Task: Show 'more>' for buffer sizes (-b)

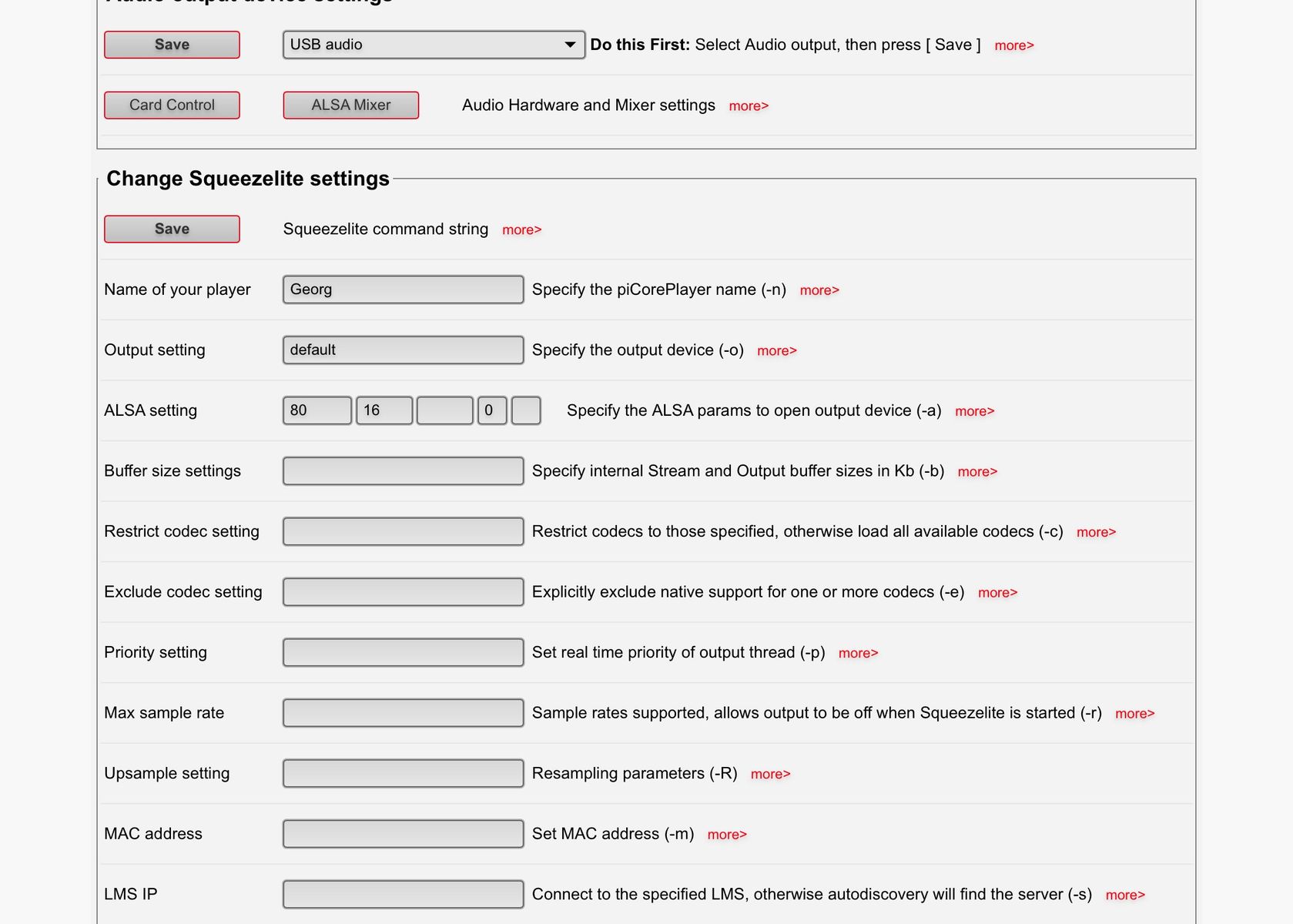Action: pyautogui.click(x=977, y=472)
